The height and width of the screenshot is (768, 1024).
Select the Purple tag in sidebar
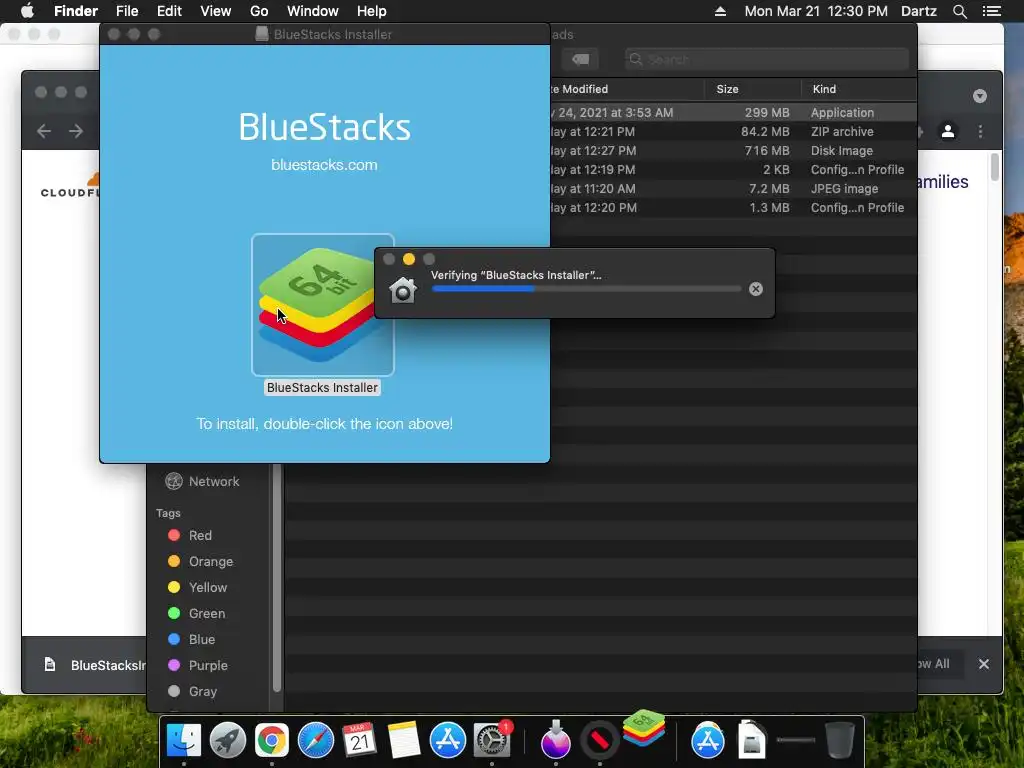coord(198,665)
